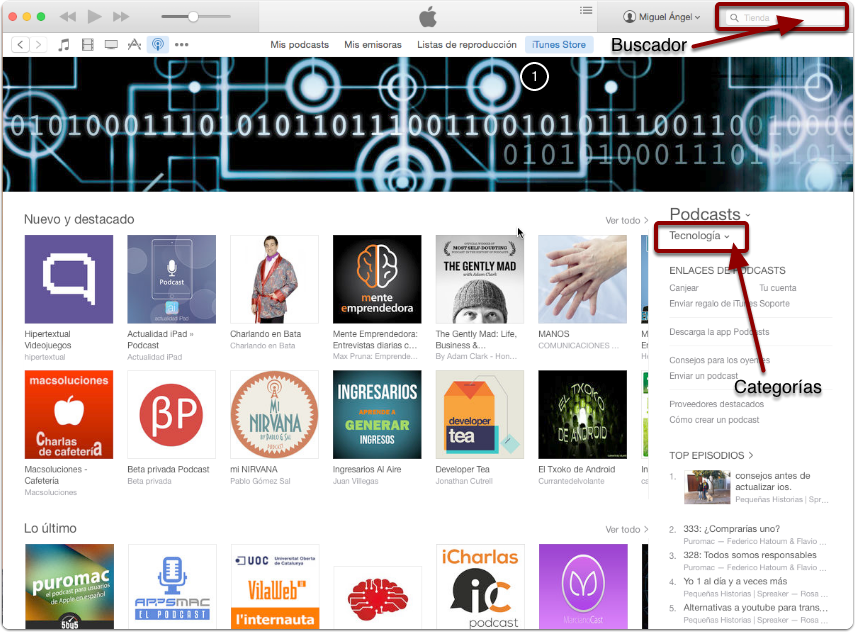
Task: Adjust the volume slider knob
Action: tap(193, 17)
